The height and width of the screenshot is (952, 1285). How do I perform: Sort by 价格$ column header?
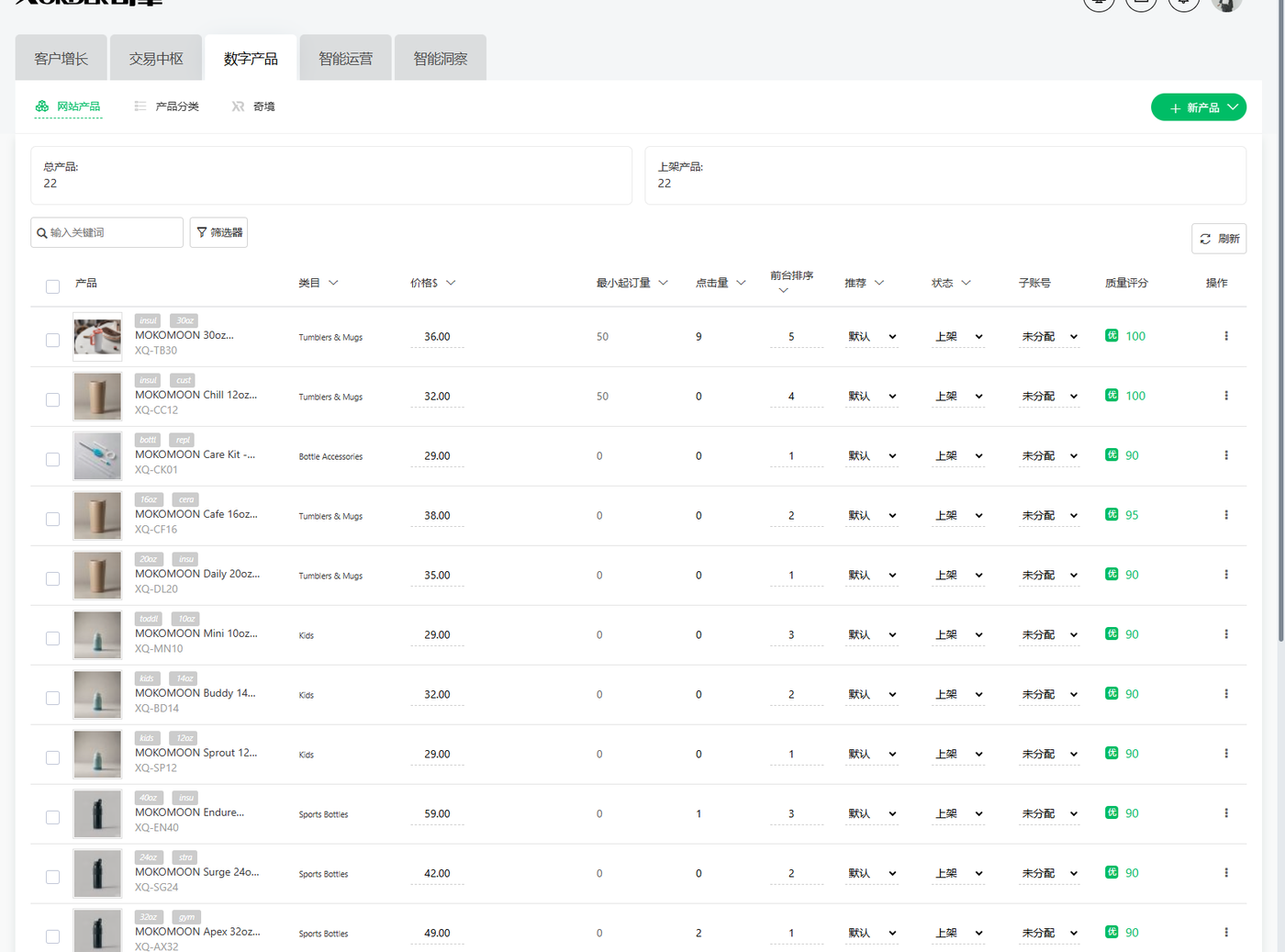point(432,283)
